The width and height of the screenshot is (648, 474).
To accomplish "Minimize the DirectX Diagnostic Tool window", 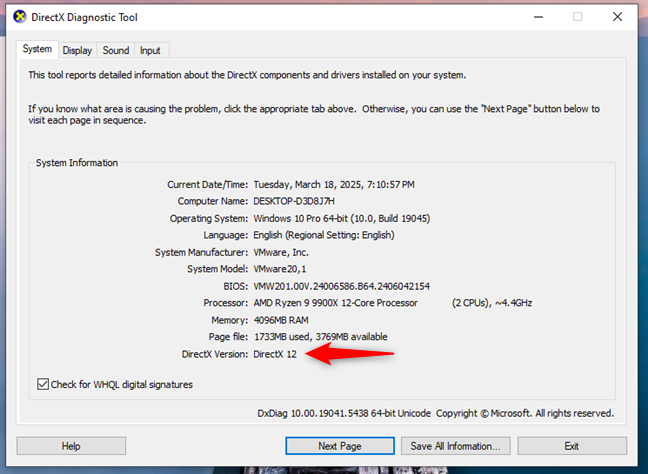I will [x=538, y=17].
